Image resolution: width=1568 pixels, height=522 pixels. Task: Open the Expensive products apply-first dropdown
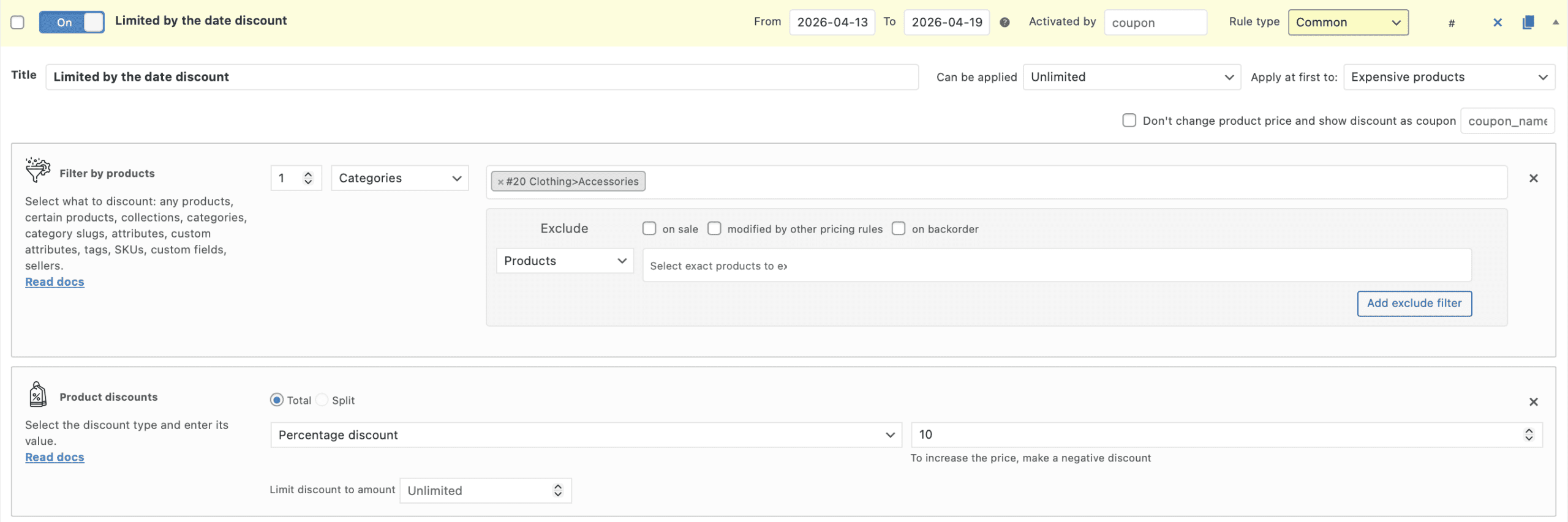(1449, 77)
